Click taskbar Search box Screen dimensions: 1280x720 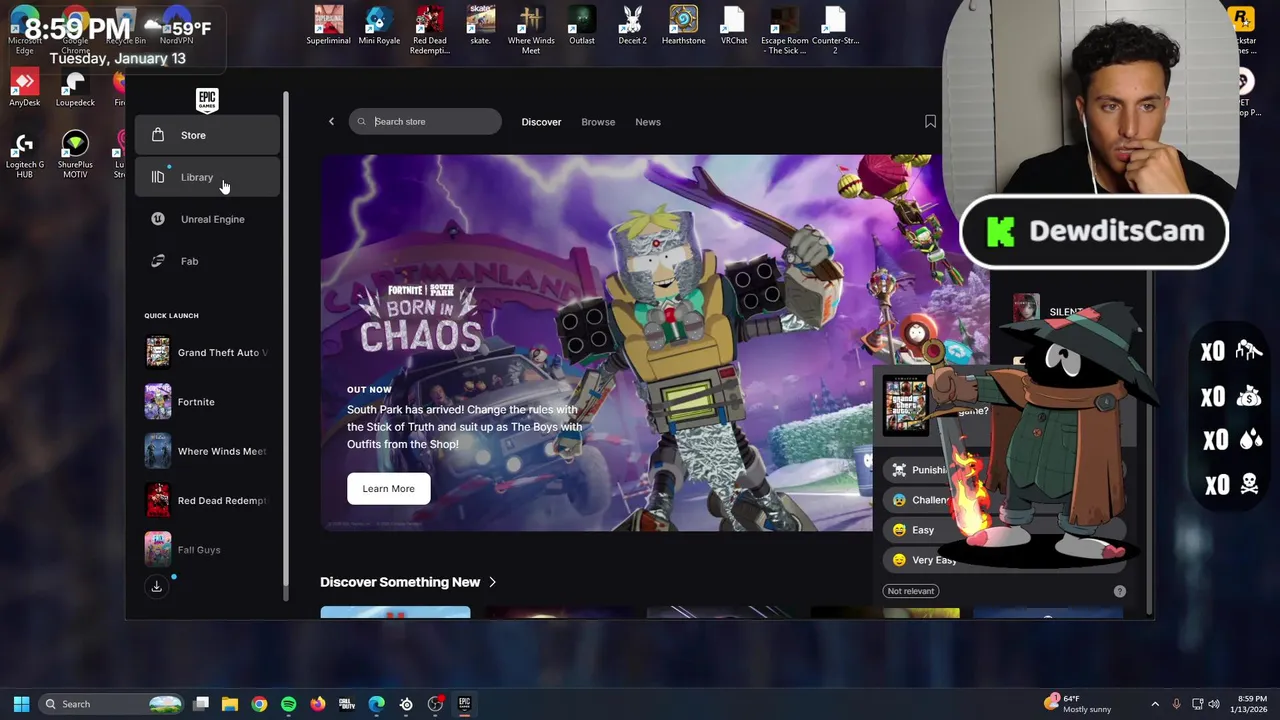(x=113, y=704)
